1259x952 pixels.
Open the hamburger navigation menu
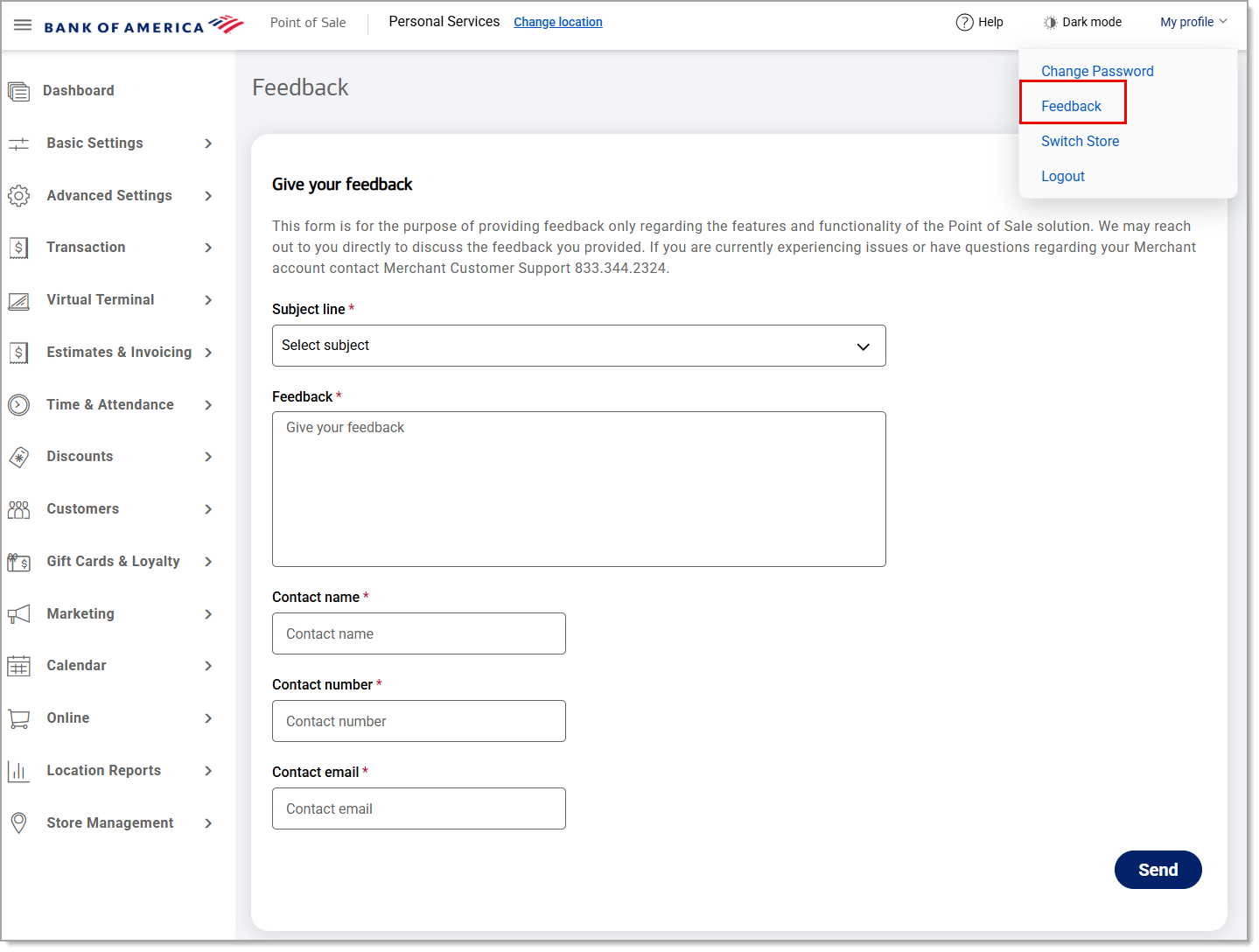point(23,24)
